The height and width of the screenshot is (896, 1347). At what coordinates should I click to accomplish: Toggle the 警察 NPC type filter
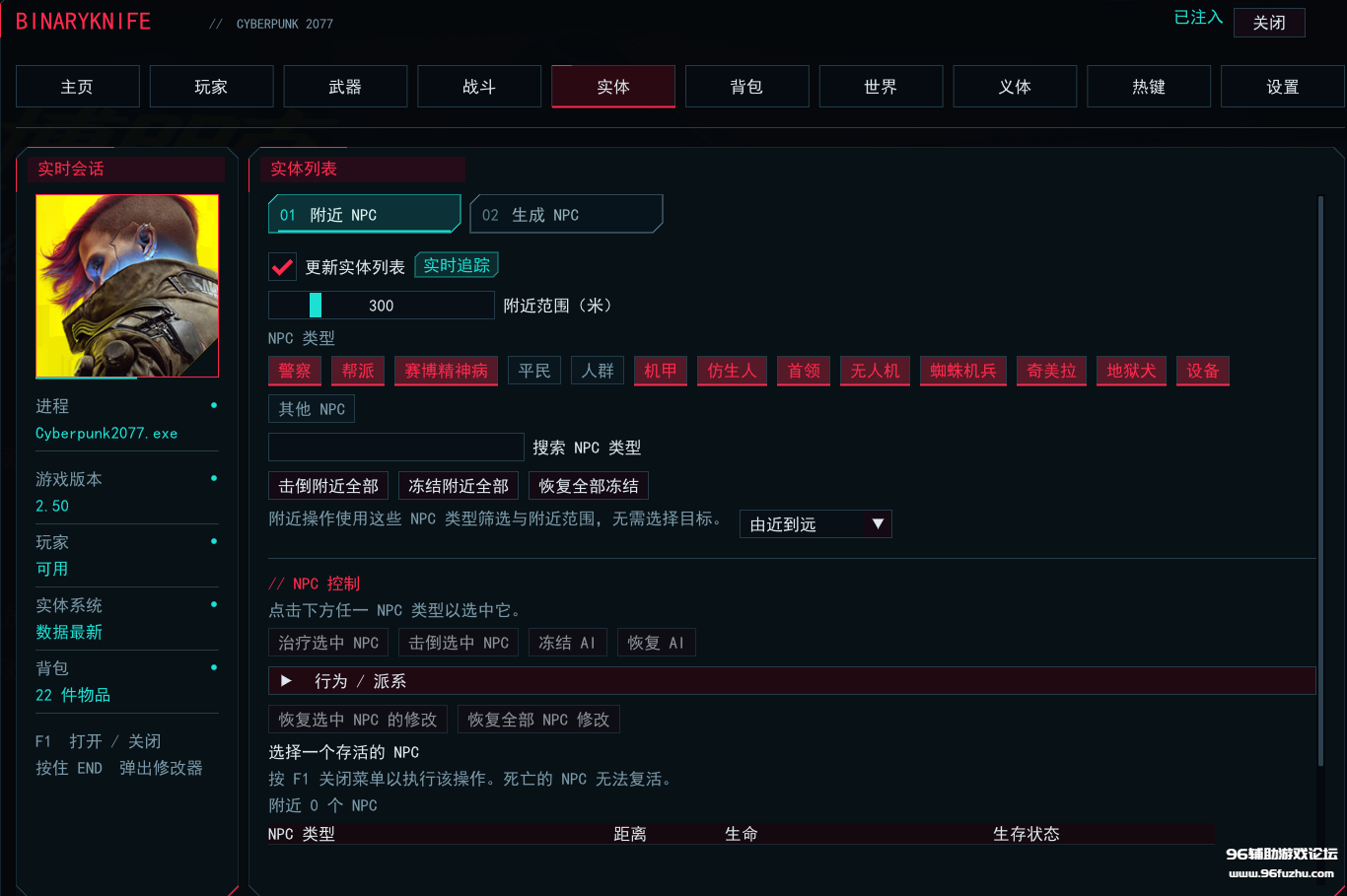pos(295,371)
